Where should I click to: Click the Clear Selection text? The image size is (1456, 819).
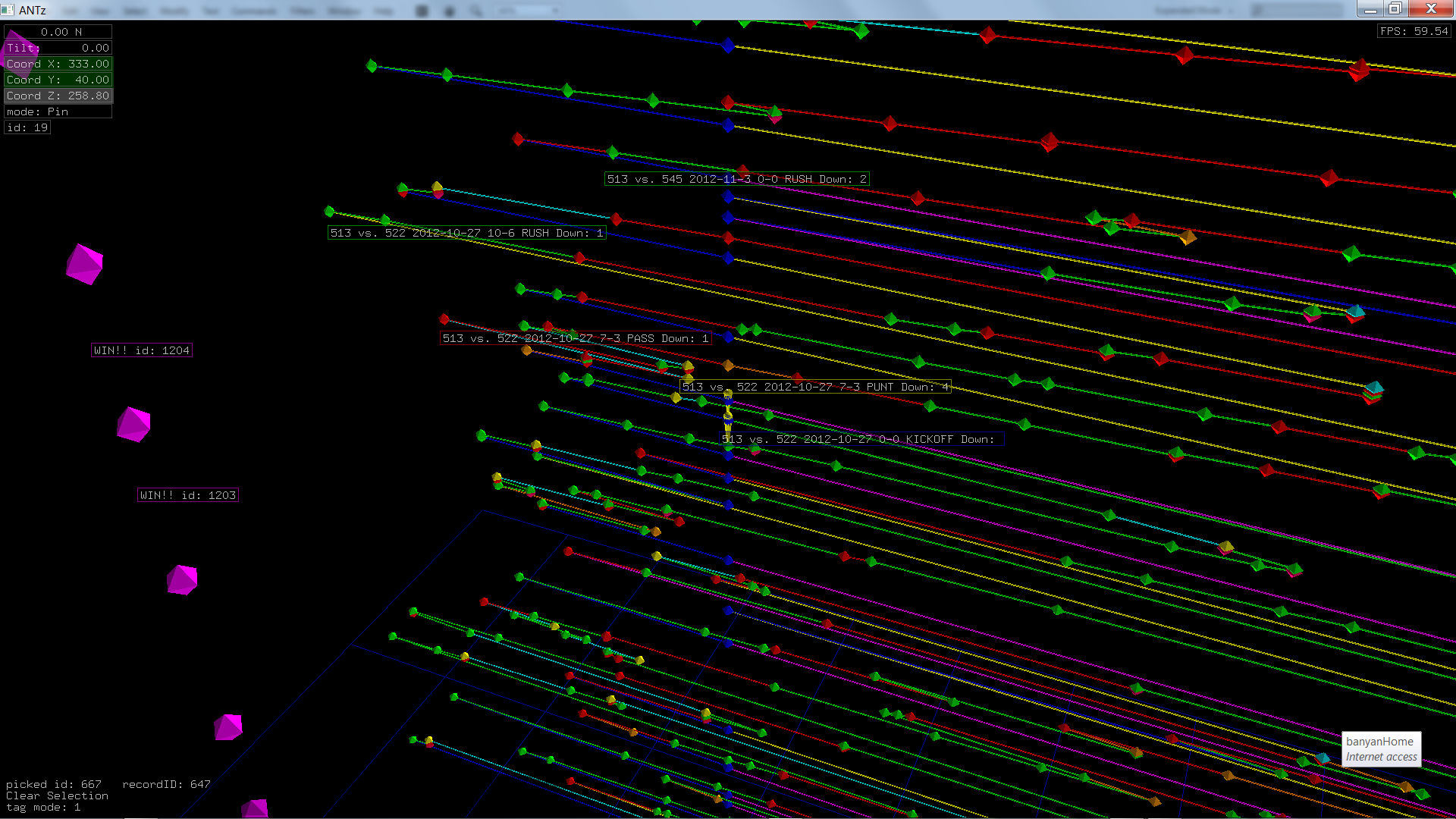pos(57,795)
